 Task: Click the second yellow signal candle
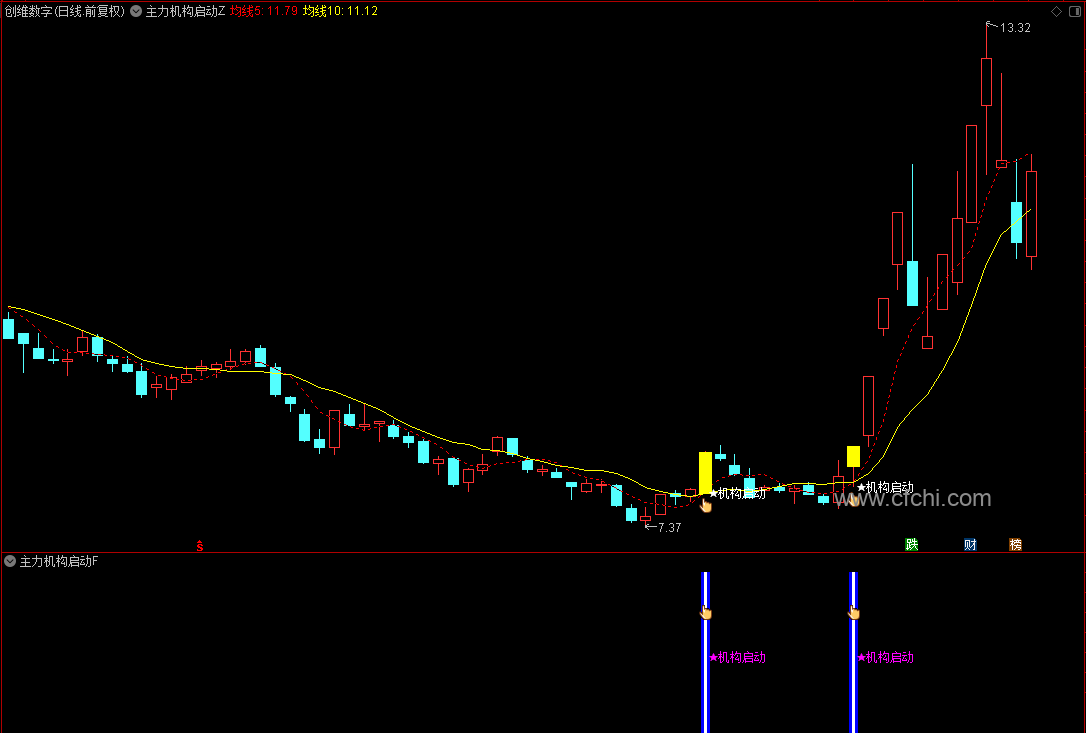tap(853, 456)
